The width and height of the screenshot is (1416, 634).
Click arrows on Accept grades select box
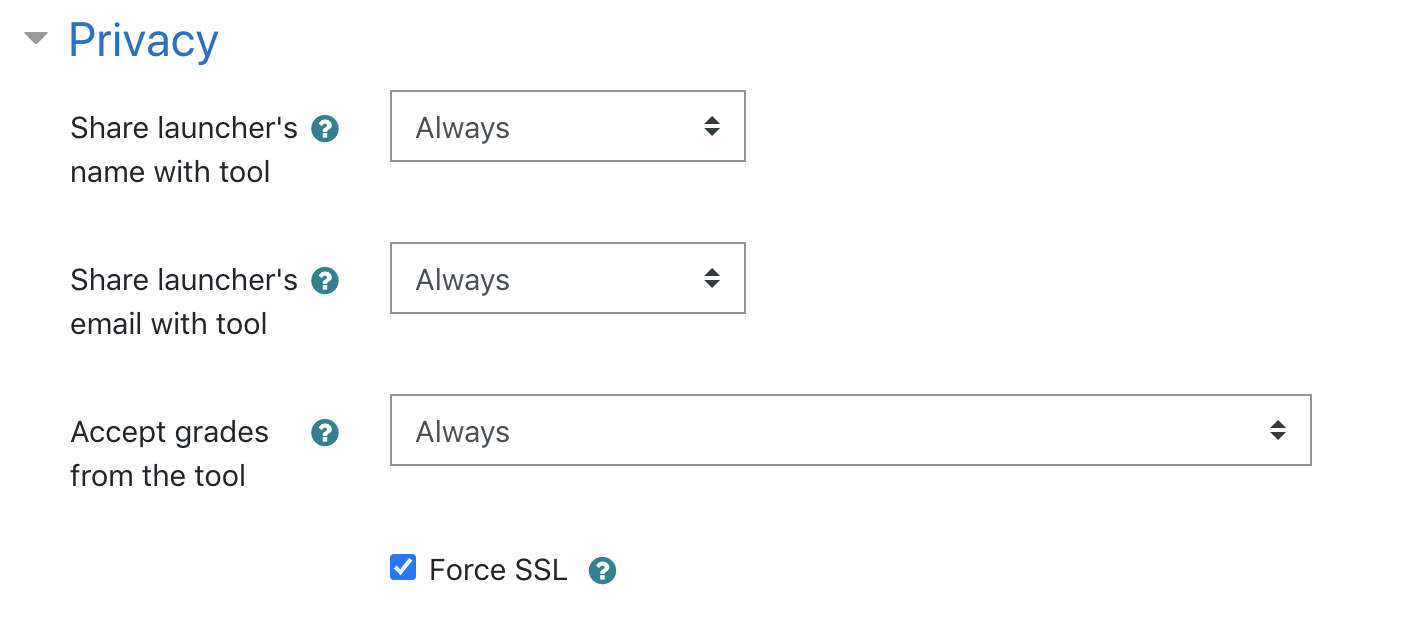click(x=1278, y=430)
